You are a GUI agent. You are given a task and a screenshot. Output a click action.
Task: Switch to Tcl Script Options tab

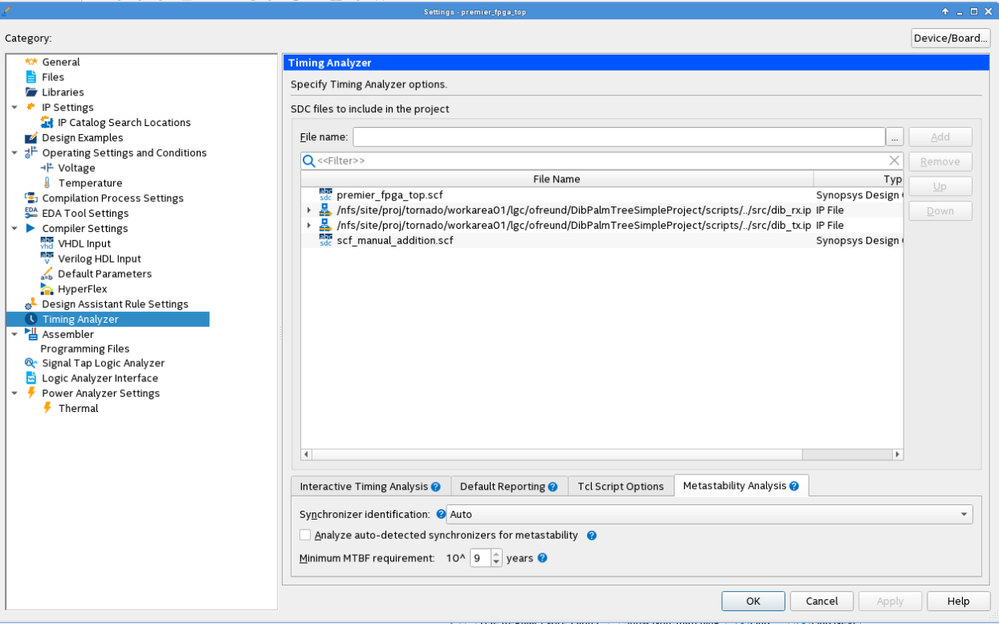(x=621, y=486)
